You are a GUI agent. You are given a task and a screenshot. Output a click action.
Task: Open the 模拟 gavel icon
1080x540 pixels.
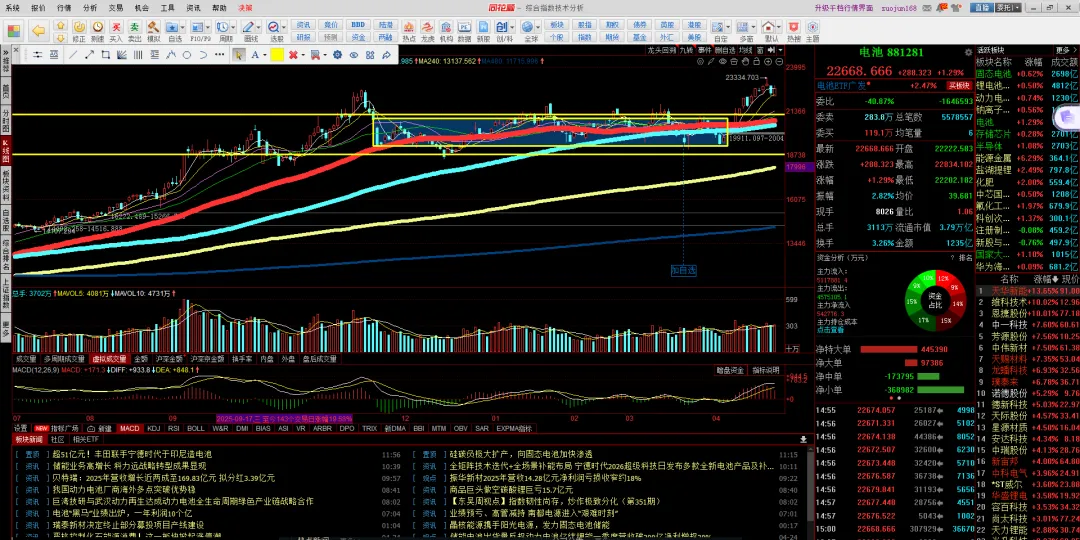click(x=154, y=26)
